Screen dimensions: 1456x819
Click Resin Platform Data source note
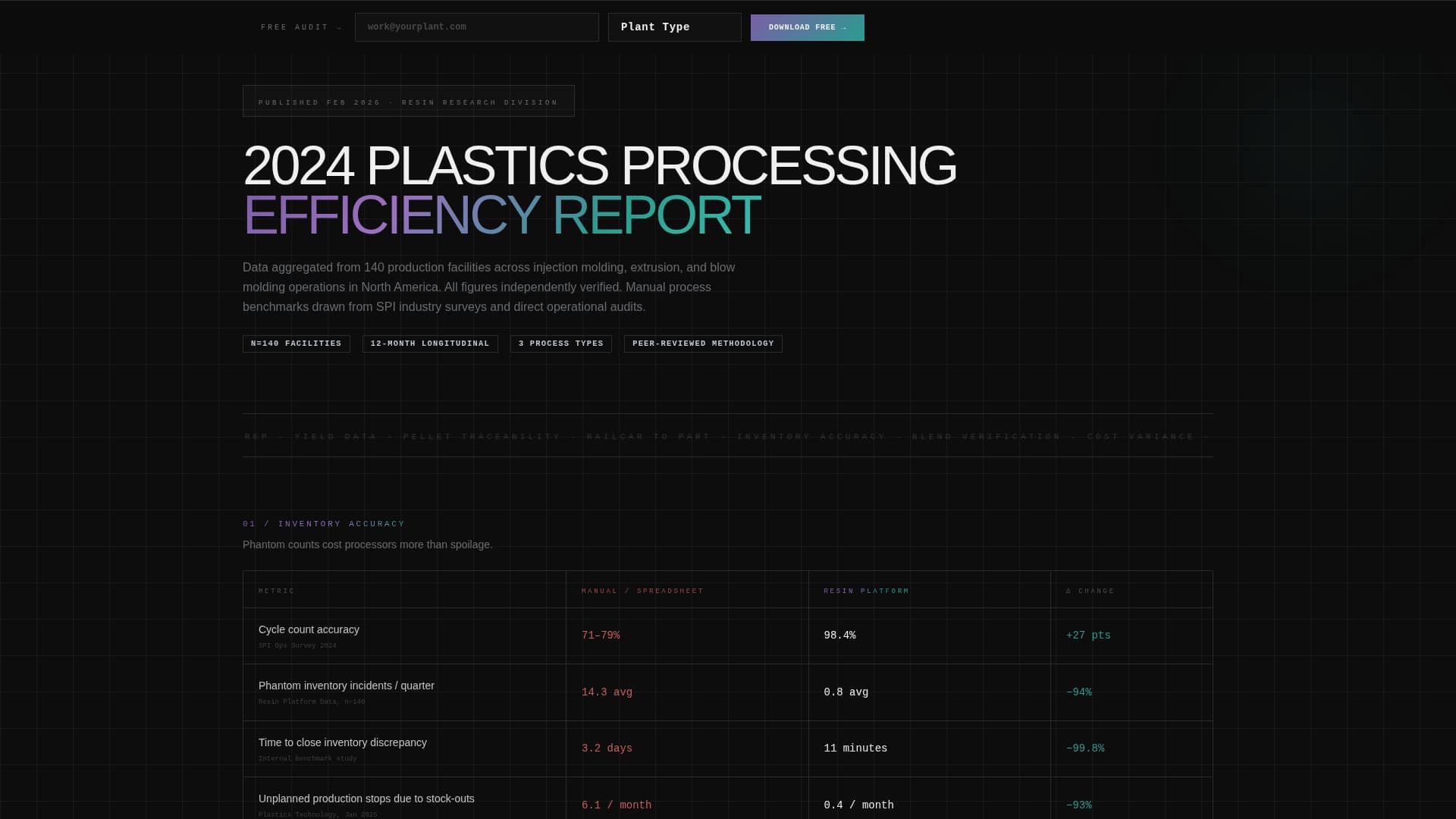312,702
